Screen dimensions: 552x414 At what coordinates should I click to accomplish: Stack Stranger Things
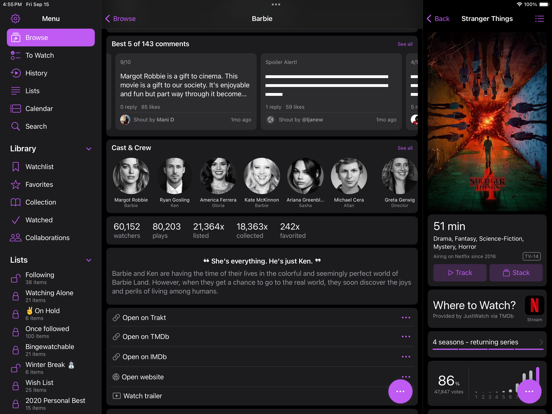pyautogui.click(x=516, y=273)
